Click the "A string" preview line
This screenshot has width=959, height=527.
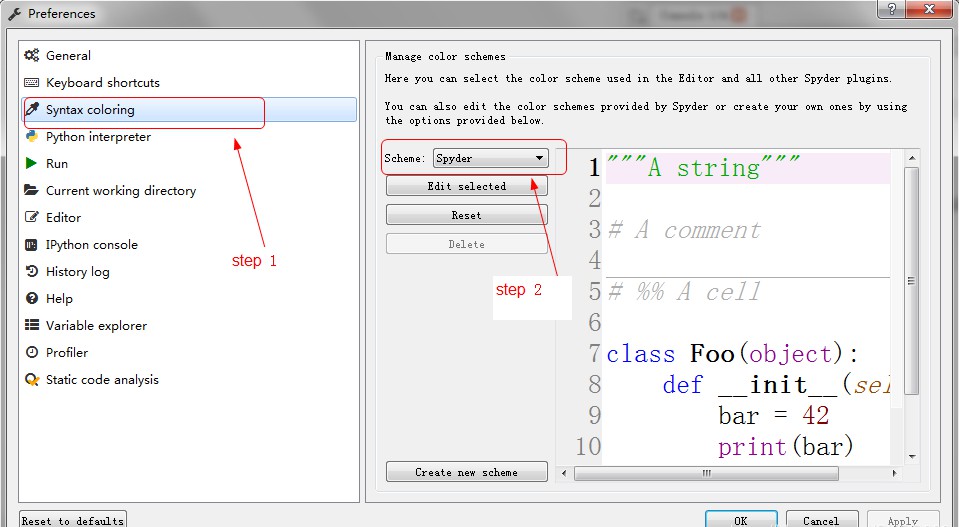pos(747,168)
